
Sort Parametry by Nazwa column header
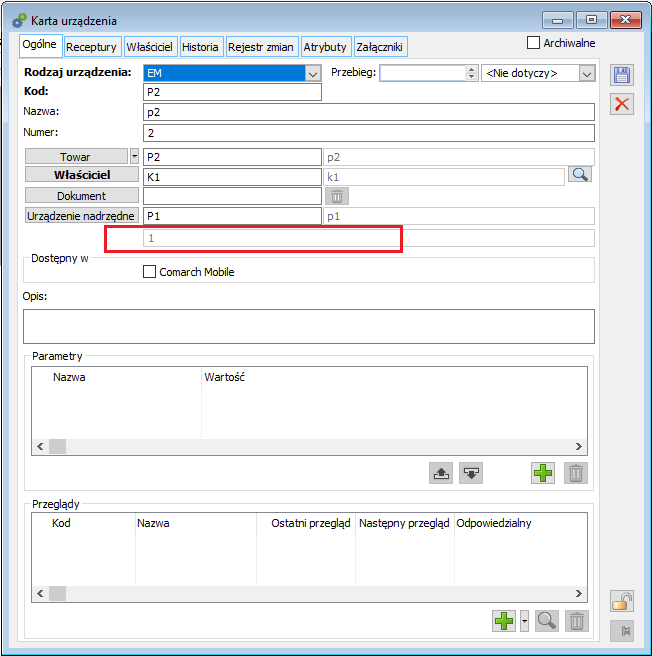69,377
